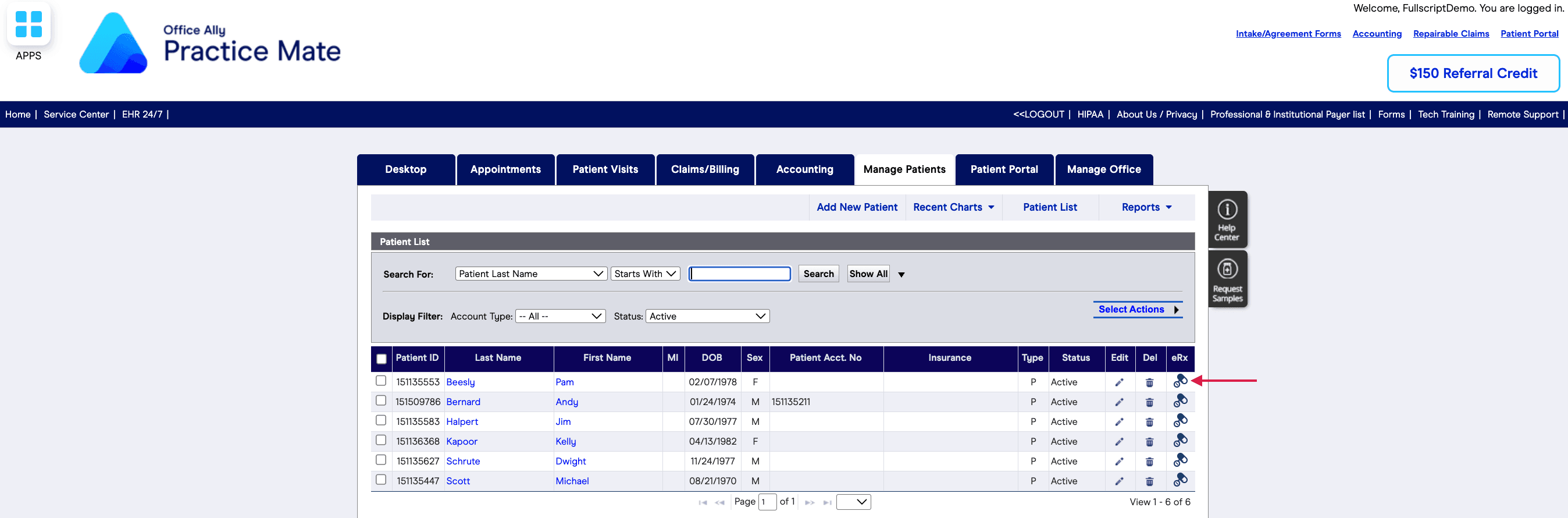The width and height of the screenshot is (1568, 518).
Task: Open eRx pills icon for Halpert
Action: [x=1180, y=420]
